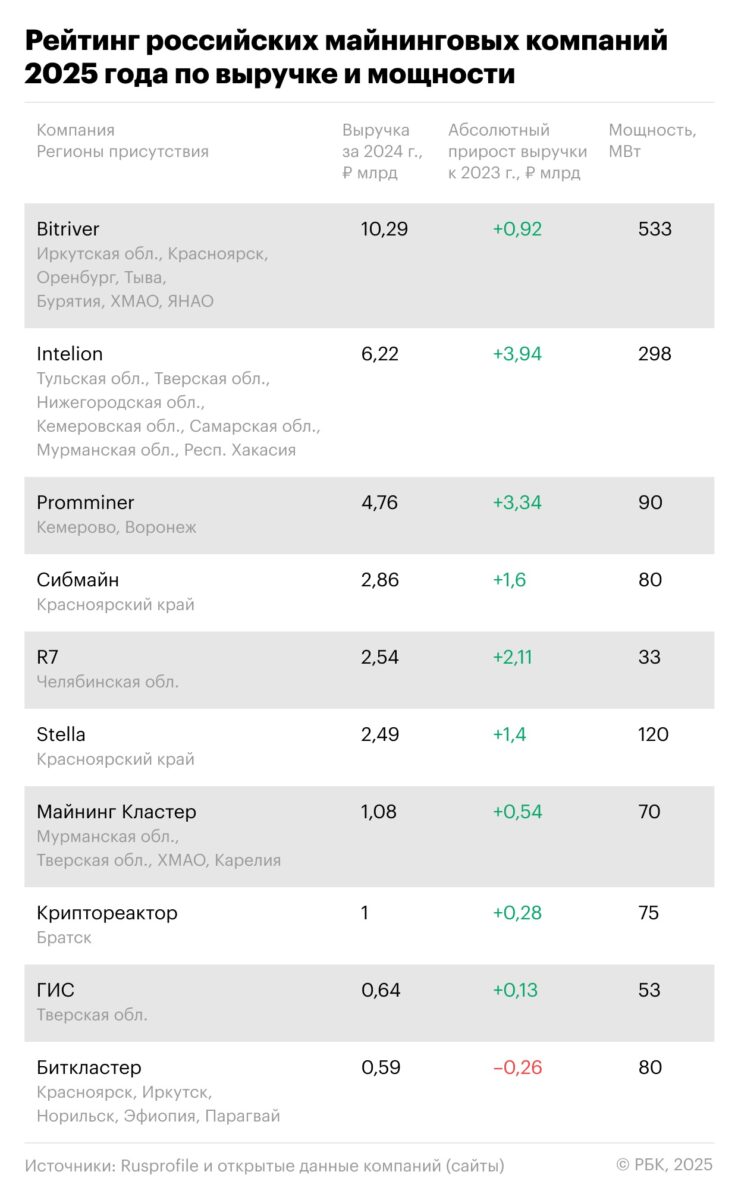Click the Мощность, МВт column header
The width and height of the screenshot is (738, 1200).
[652, 140]
